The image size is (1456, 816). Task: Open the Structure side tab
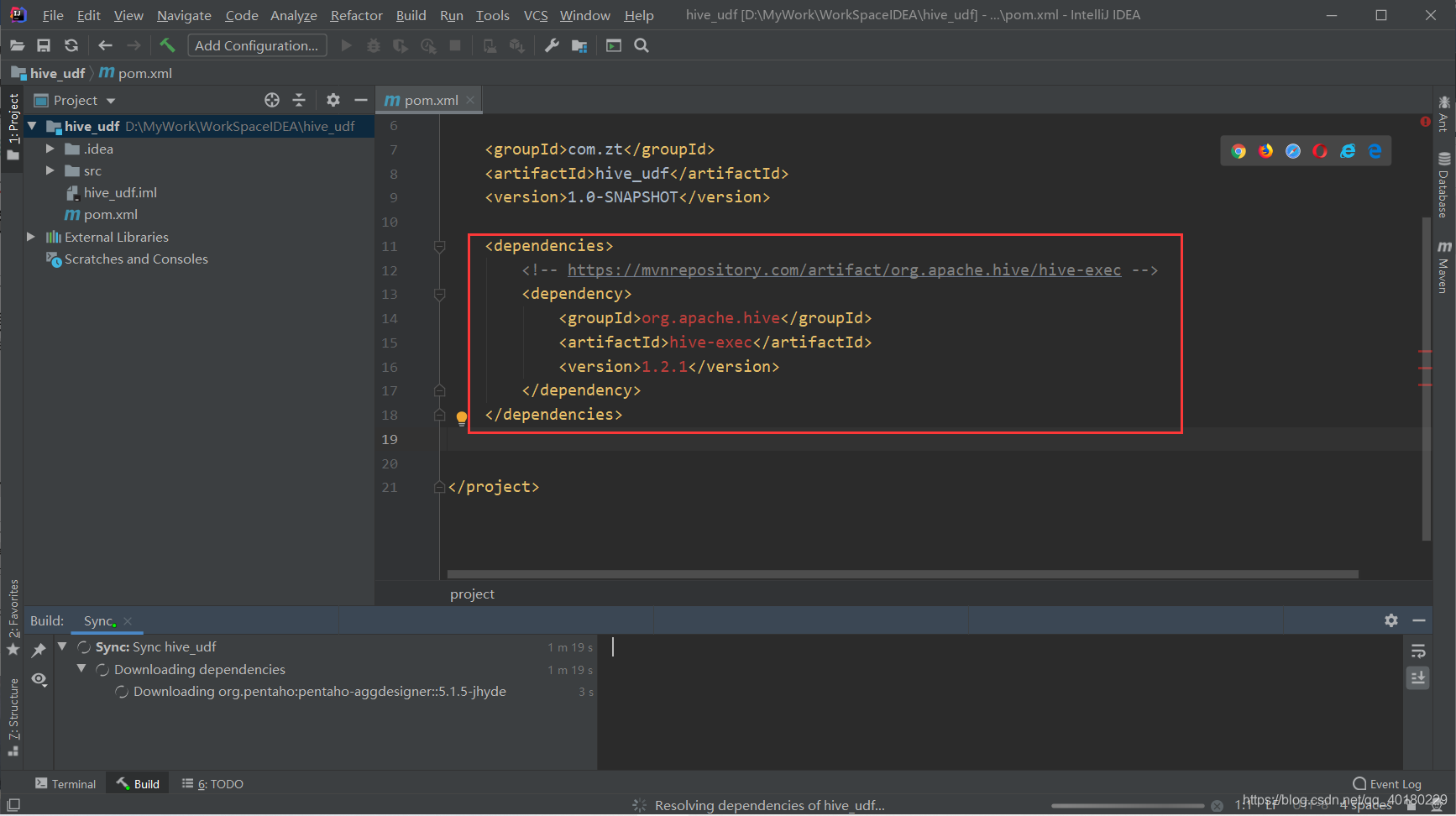[x=13, y=716]
